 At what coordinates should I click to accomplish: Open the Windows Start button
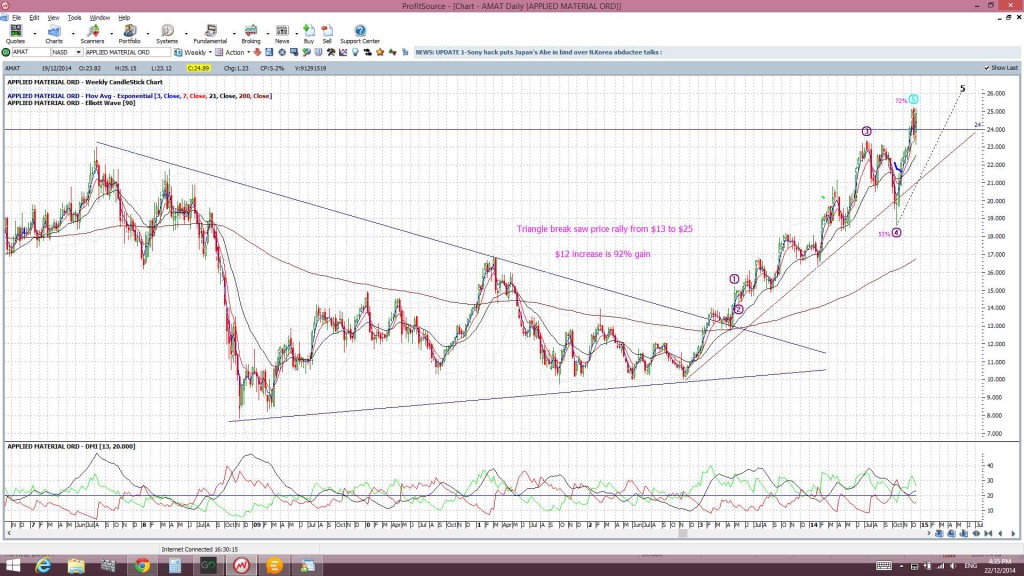pos(12,566)
